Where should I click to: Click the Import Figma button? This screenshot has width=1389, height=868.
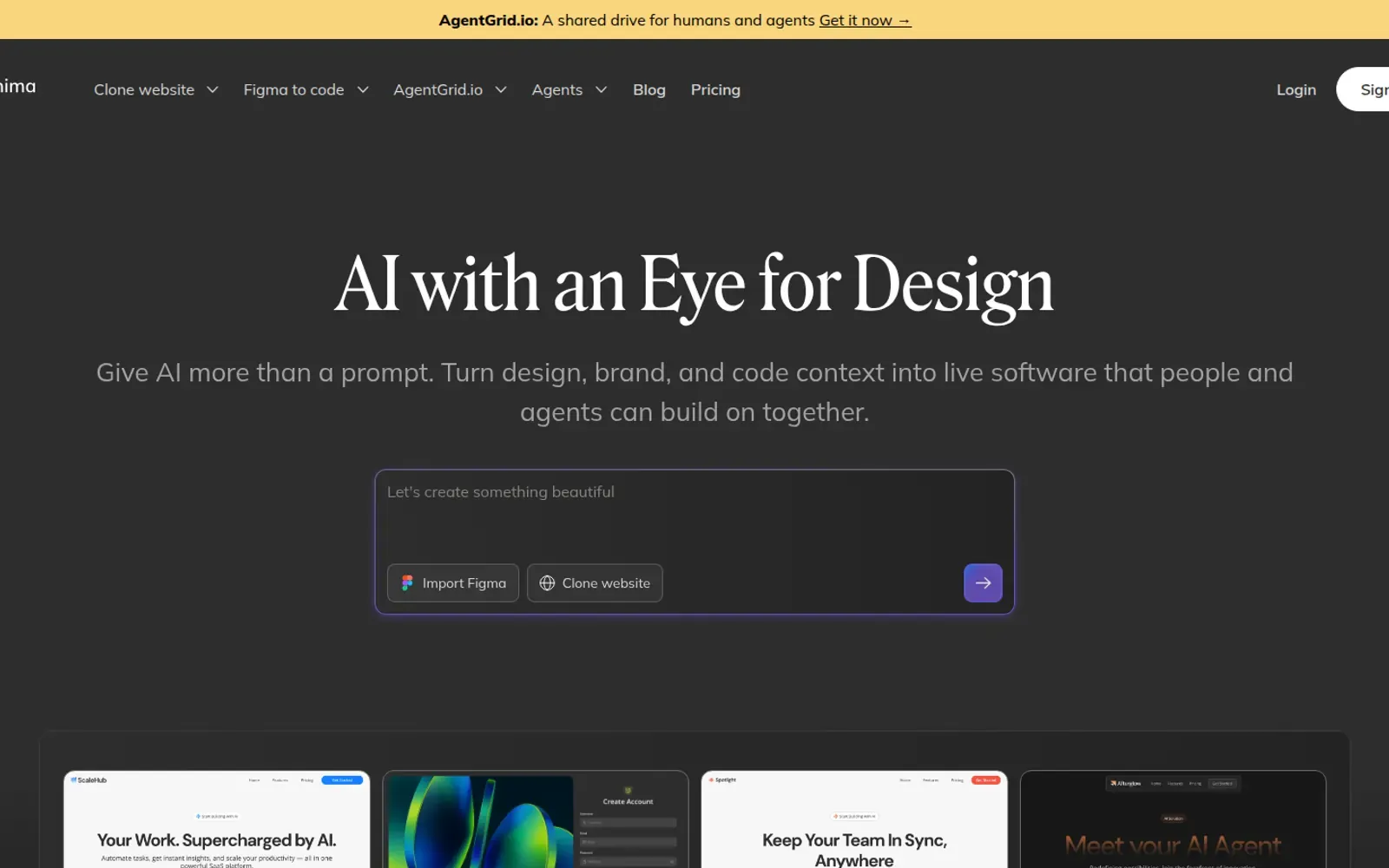point(453,583)
